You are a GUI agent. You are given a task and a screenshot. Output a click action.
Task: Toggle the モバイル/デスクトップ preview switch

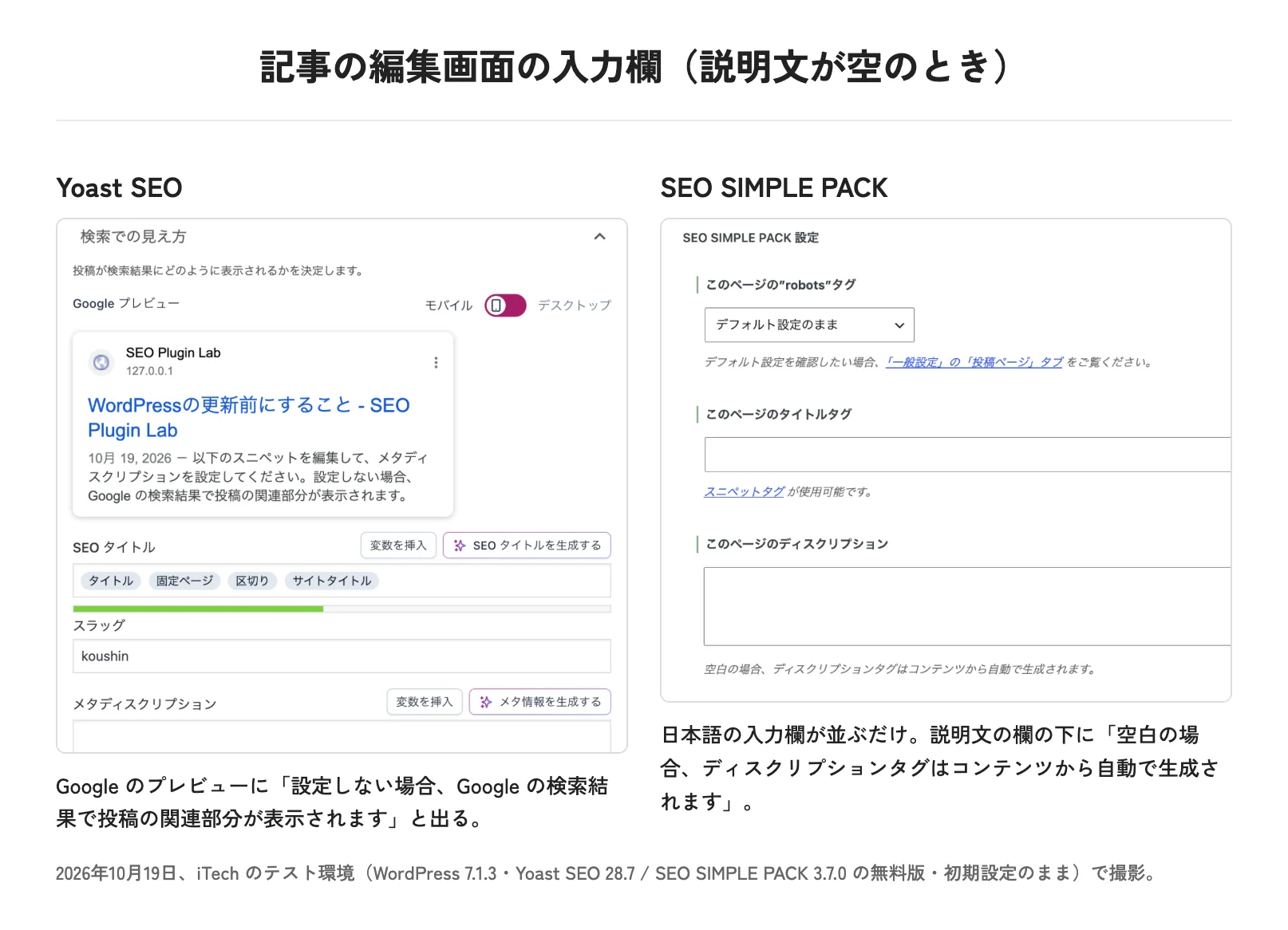click(505, 305)
